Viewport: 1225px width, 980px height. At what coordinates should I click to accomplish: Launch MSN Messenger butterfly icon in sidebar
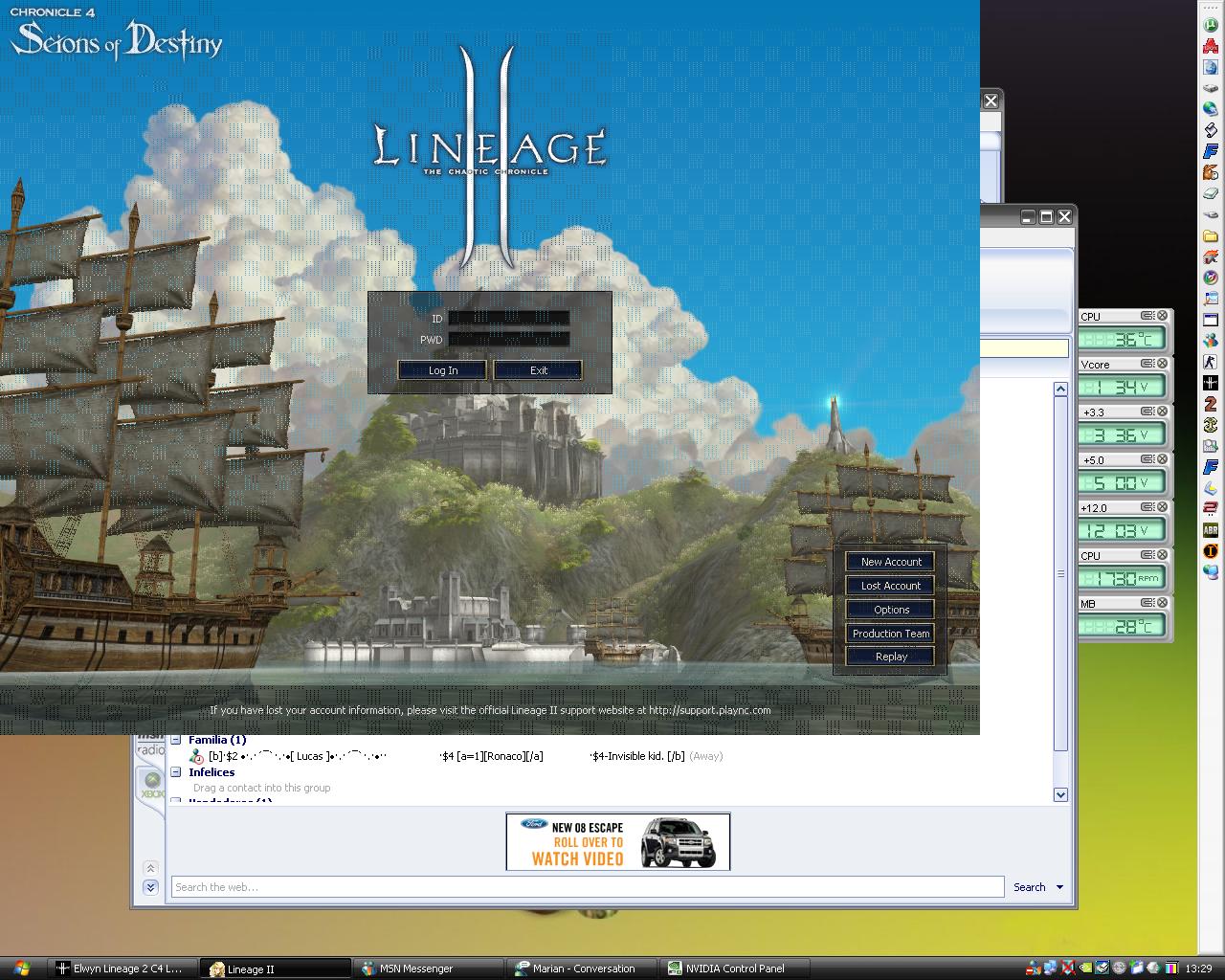coord(1211,340)
